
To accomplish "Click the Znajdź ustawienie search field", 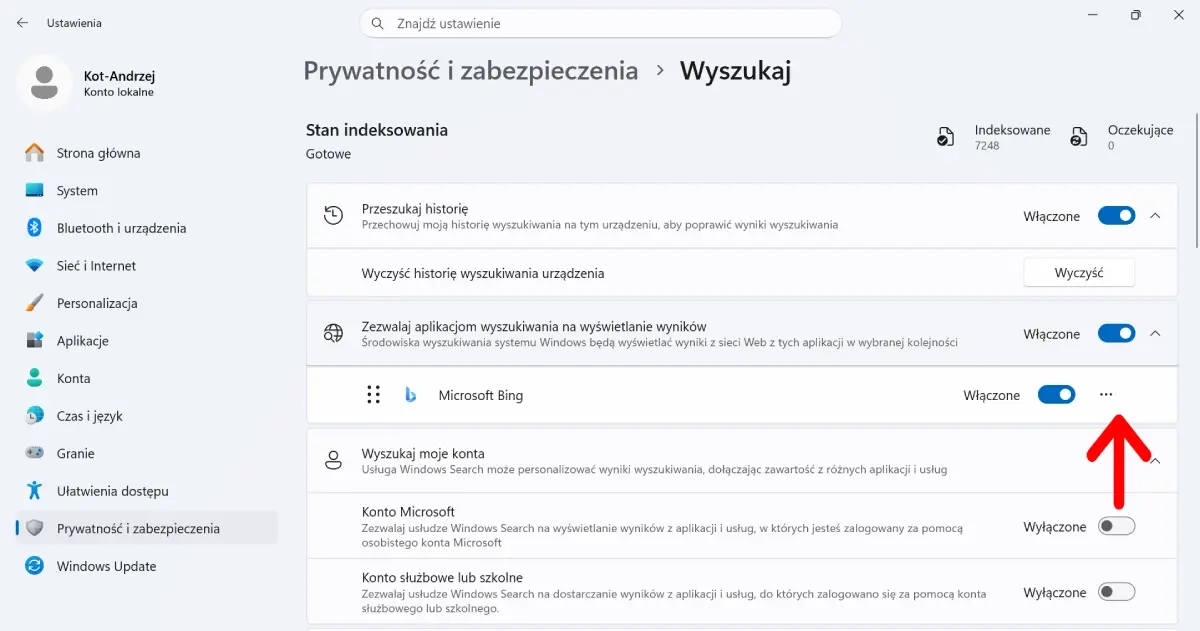I will 600,23.
